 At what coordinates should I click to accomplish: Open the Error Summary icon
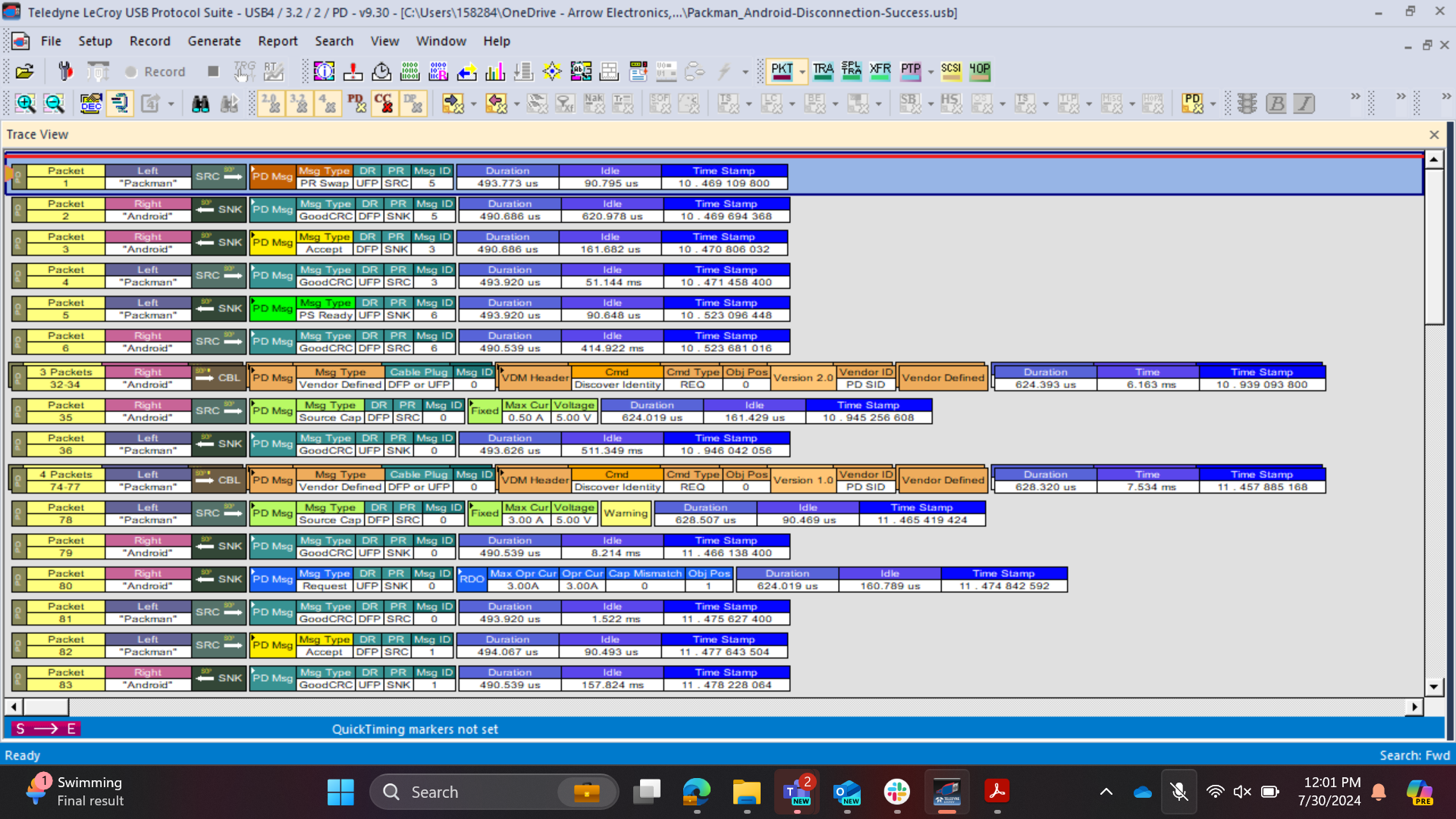pos(353,71)
